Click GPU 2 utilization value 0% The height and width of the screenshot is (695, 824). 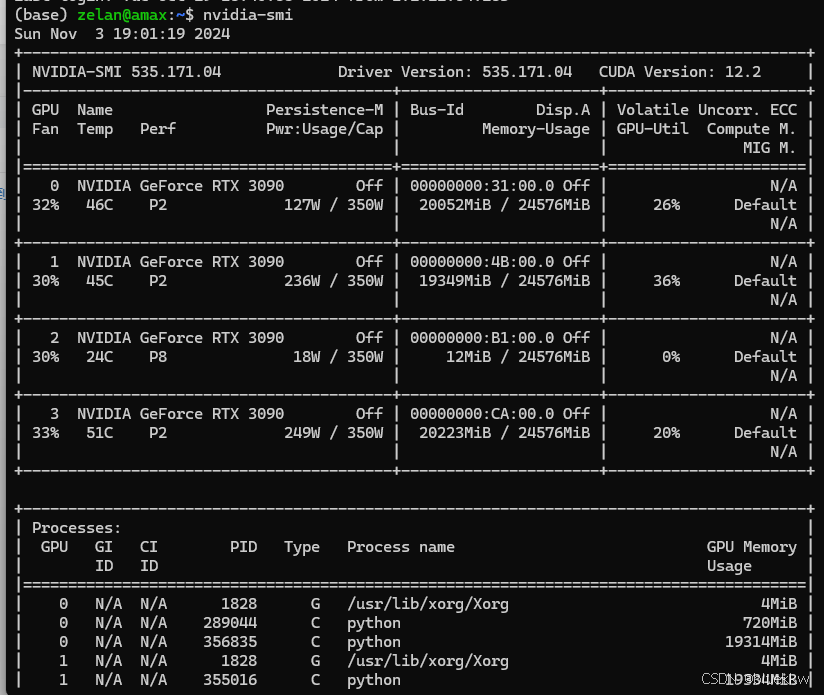click(x=670, y=357)
